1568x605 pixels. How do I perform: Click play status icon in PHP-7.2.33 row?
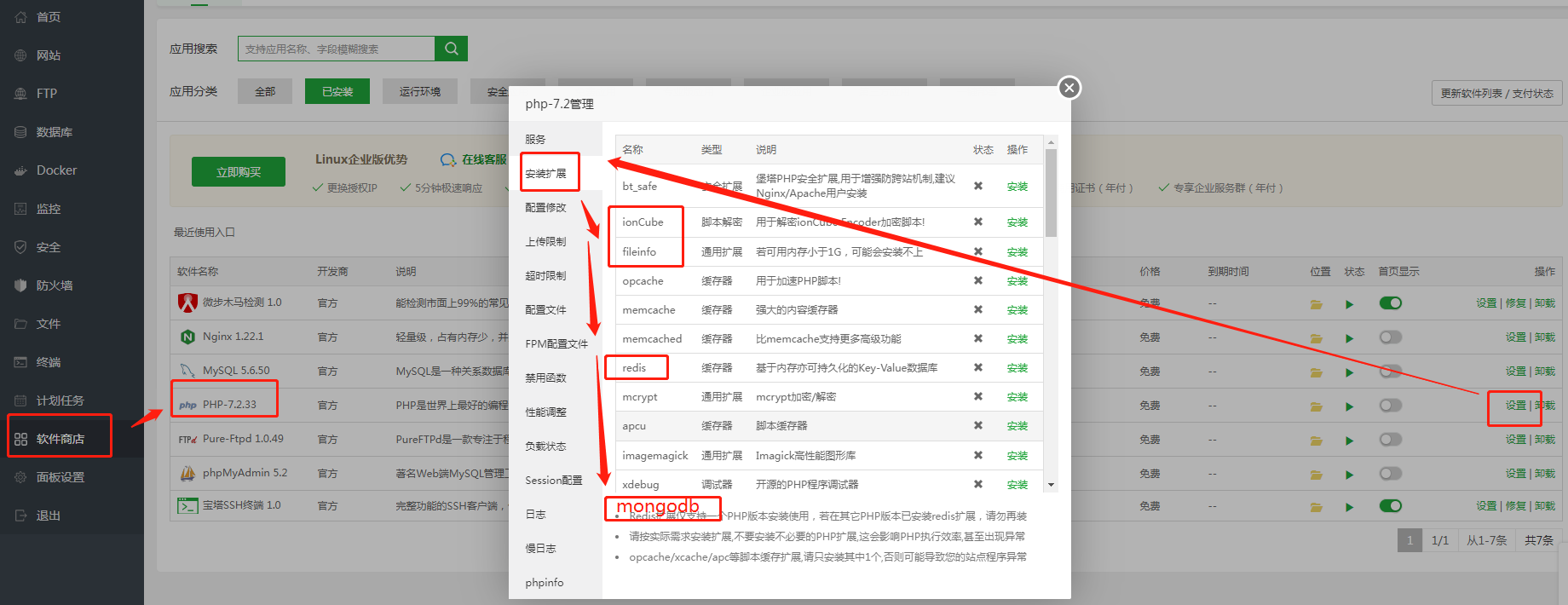pyautogui.click(x=1349, y=406)
